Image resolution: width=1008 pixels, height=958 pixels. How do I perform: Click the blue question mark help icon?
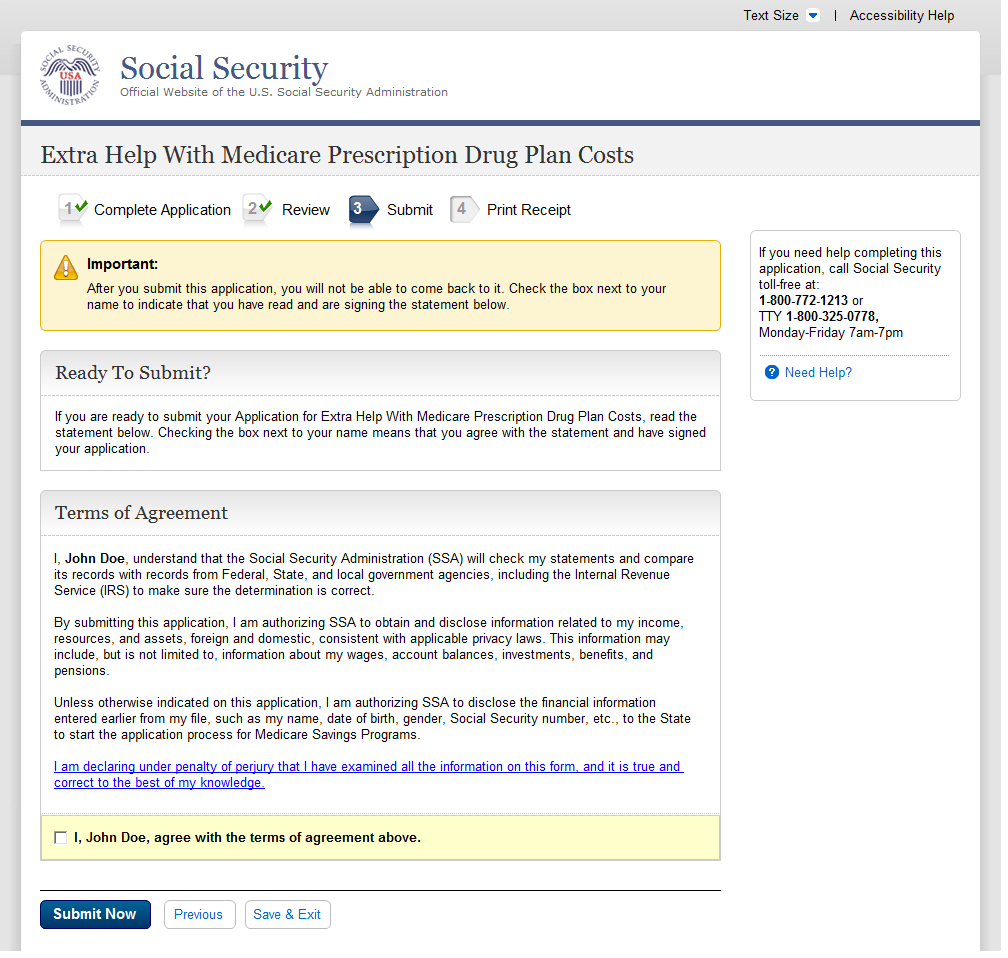[x=771, y=372]
